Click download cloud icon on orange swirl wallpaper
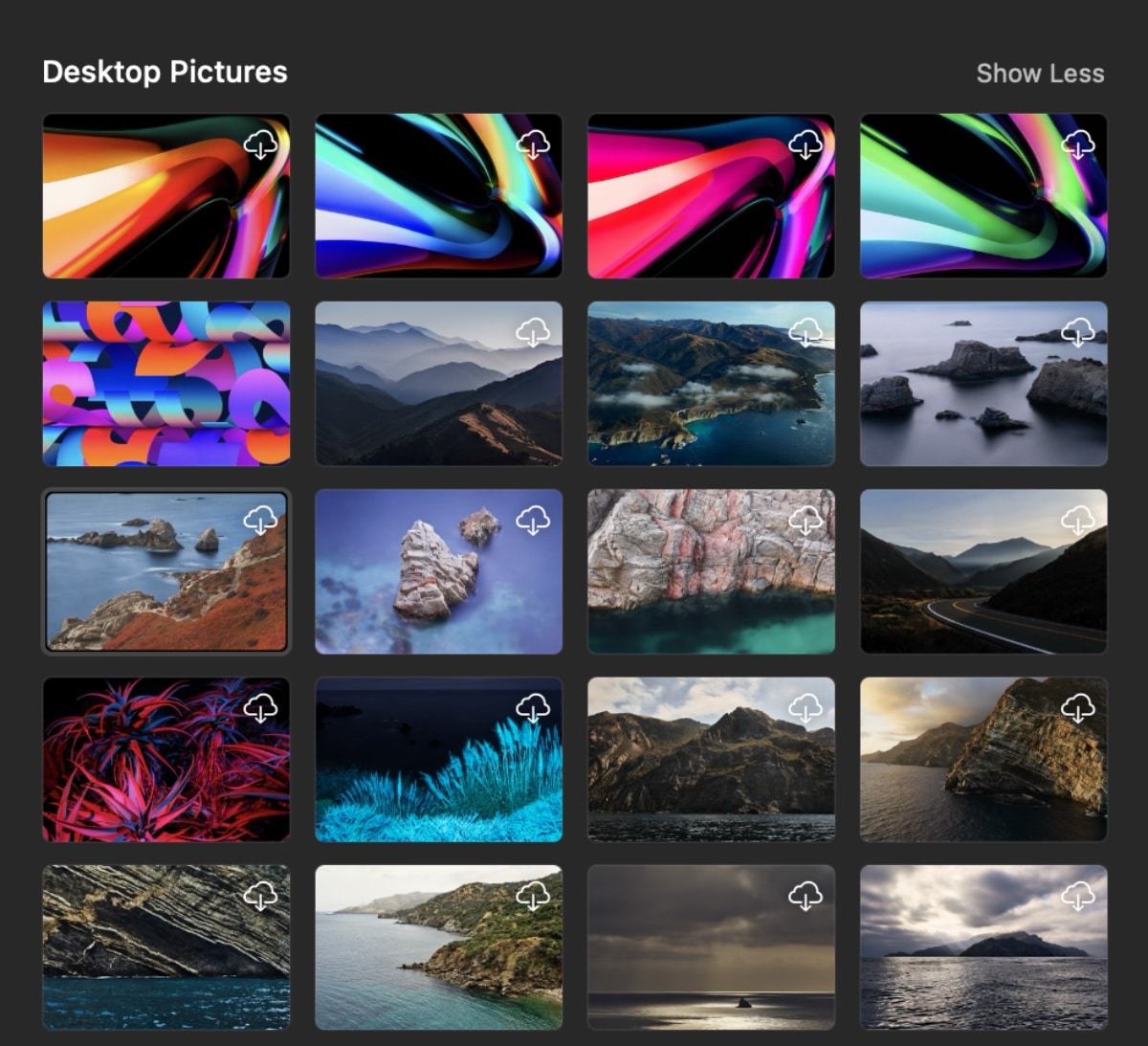 click(260, 145)
